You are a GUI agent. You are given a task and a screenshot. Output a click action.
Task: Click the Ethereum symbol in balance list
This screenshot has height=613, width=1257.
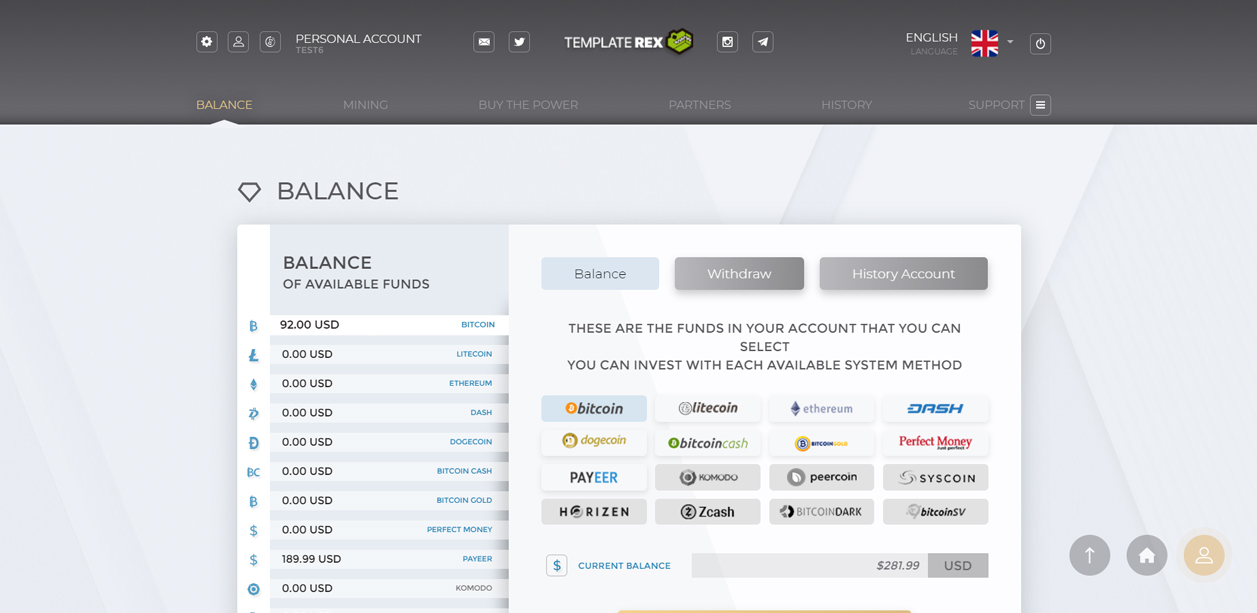(253, 384)
